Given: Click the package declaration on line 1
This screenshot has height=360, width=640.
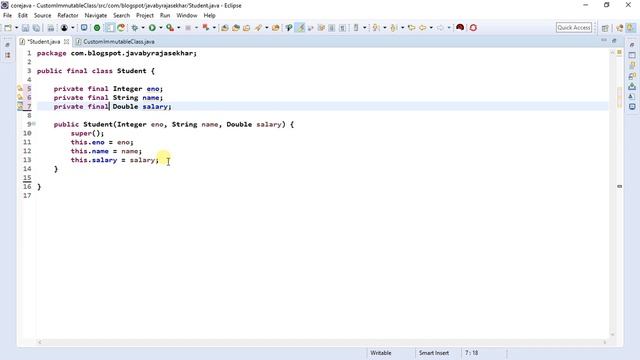Looking at the screenshot, I should (x=117, y=53).
